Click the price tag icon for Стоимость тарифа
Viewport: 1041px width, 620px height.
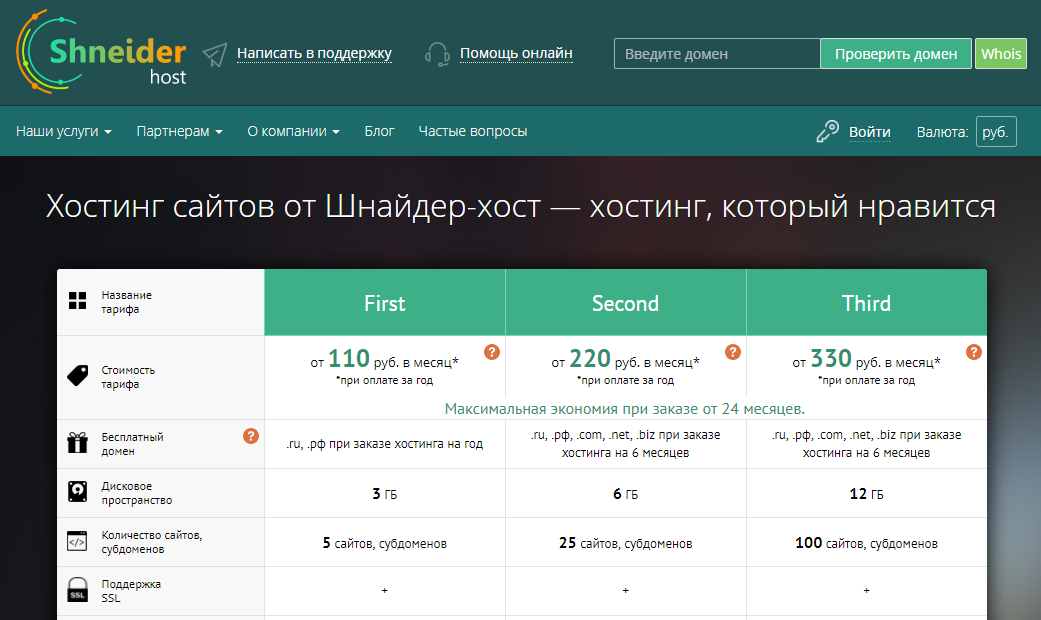(x=77, y=377)
